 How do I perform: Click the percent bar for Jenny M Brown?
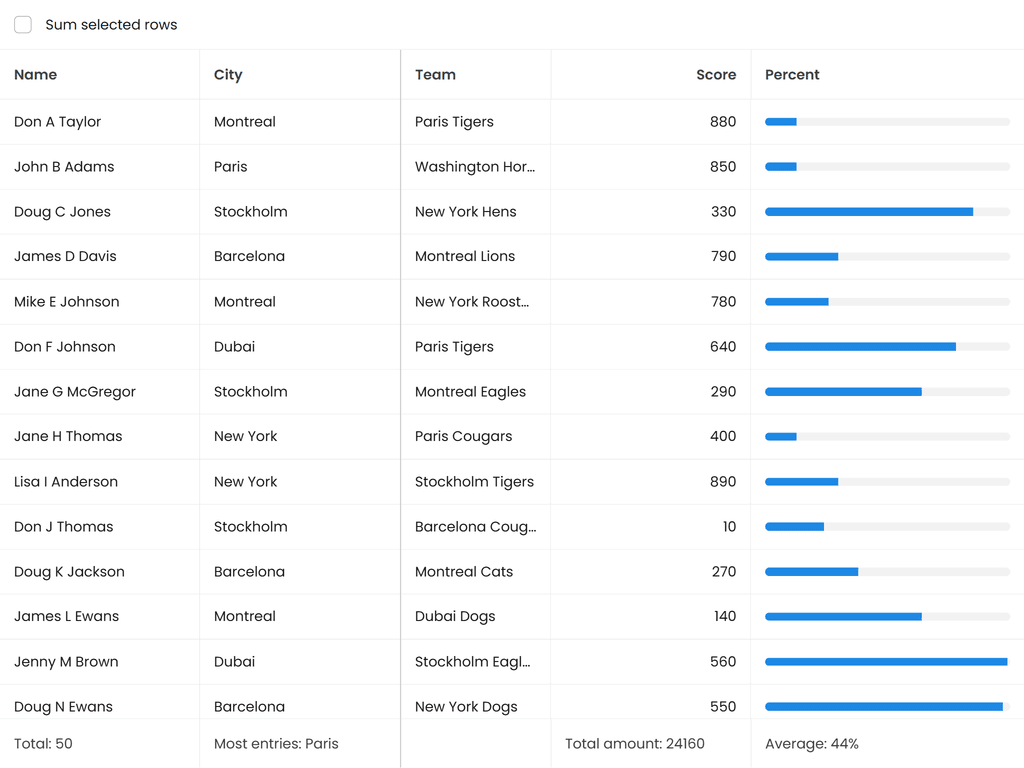(x=886, y=662)
